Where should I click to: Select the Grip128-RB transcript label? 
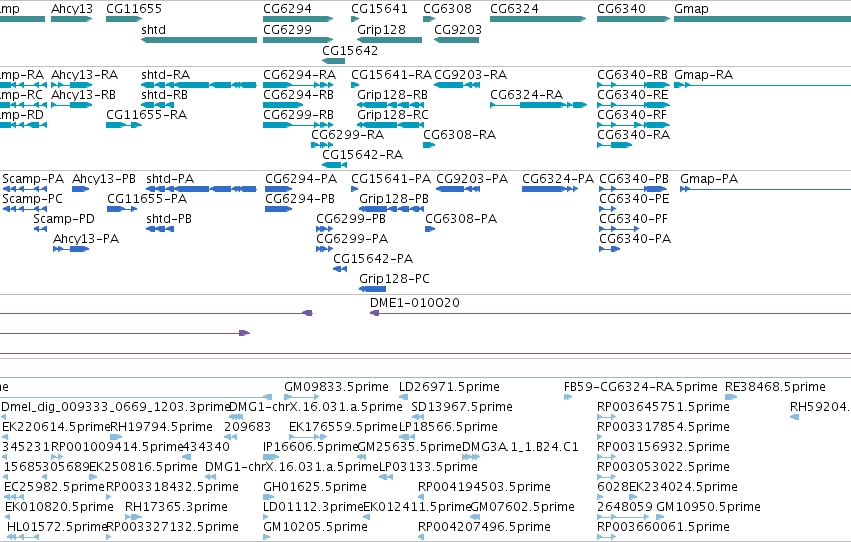pos(392,94)
